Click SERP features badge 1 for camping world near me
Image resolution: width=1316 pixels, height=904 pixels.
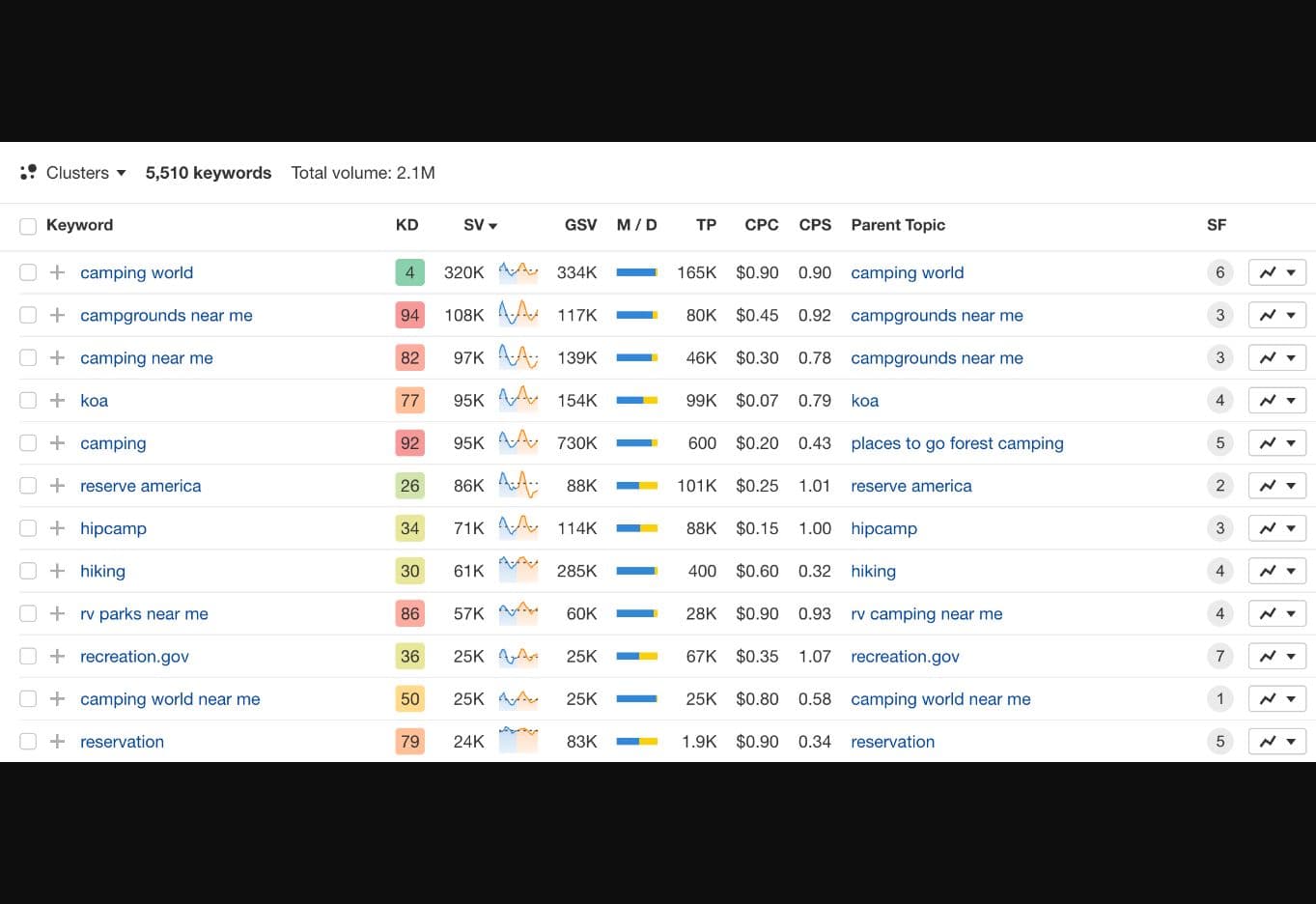(1220, 698)
